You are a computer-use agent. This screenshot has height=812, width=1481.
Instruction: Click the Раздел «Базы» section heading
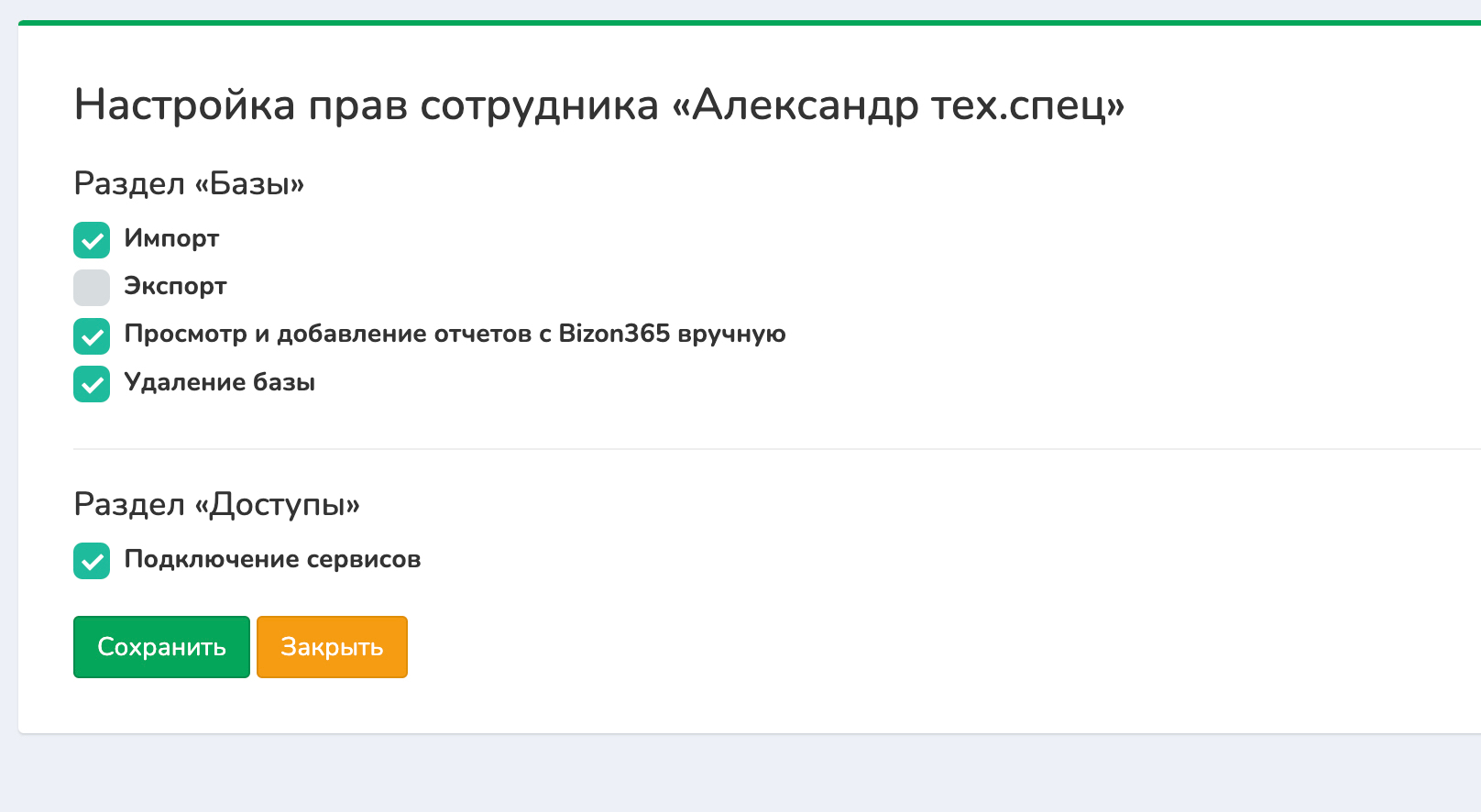pos(189,183)
